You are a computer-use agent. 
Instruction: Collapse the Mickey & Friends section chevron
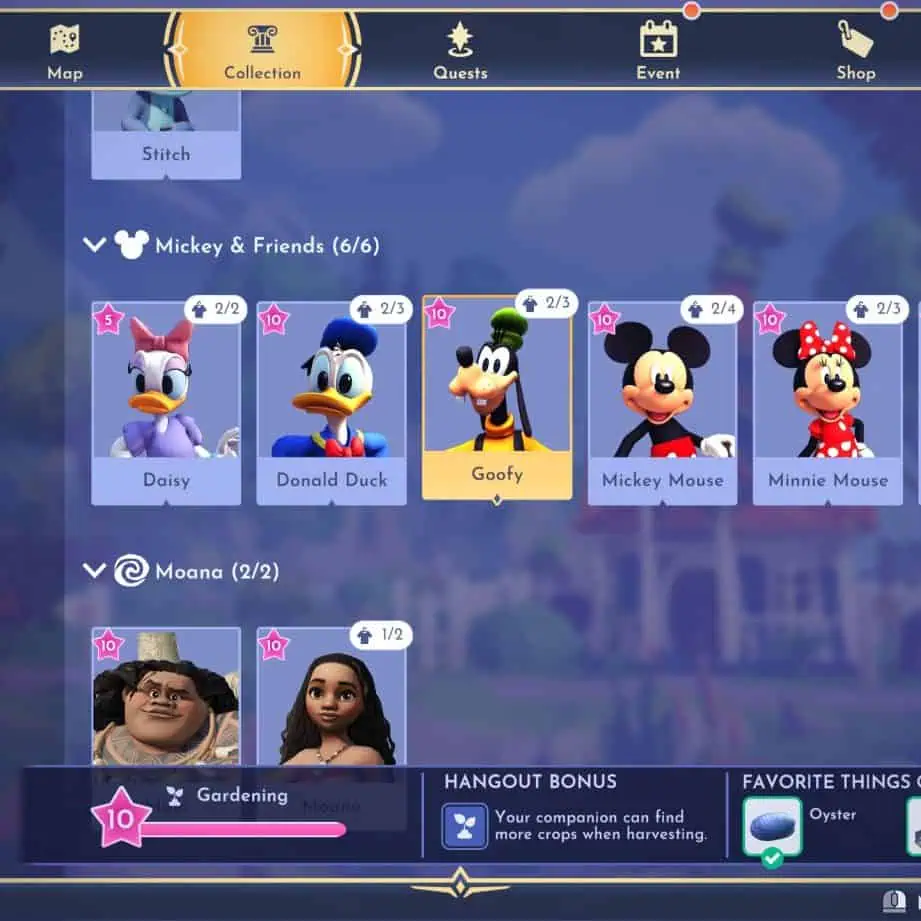click(x=95, y=244)
